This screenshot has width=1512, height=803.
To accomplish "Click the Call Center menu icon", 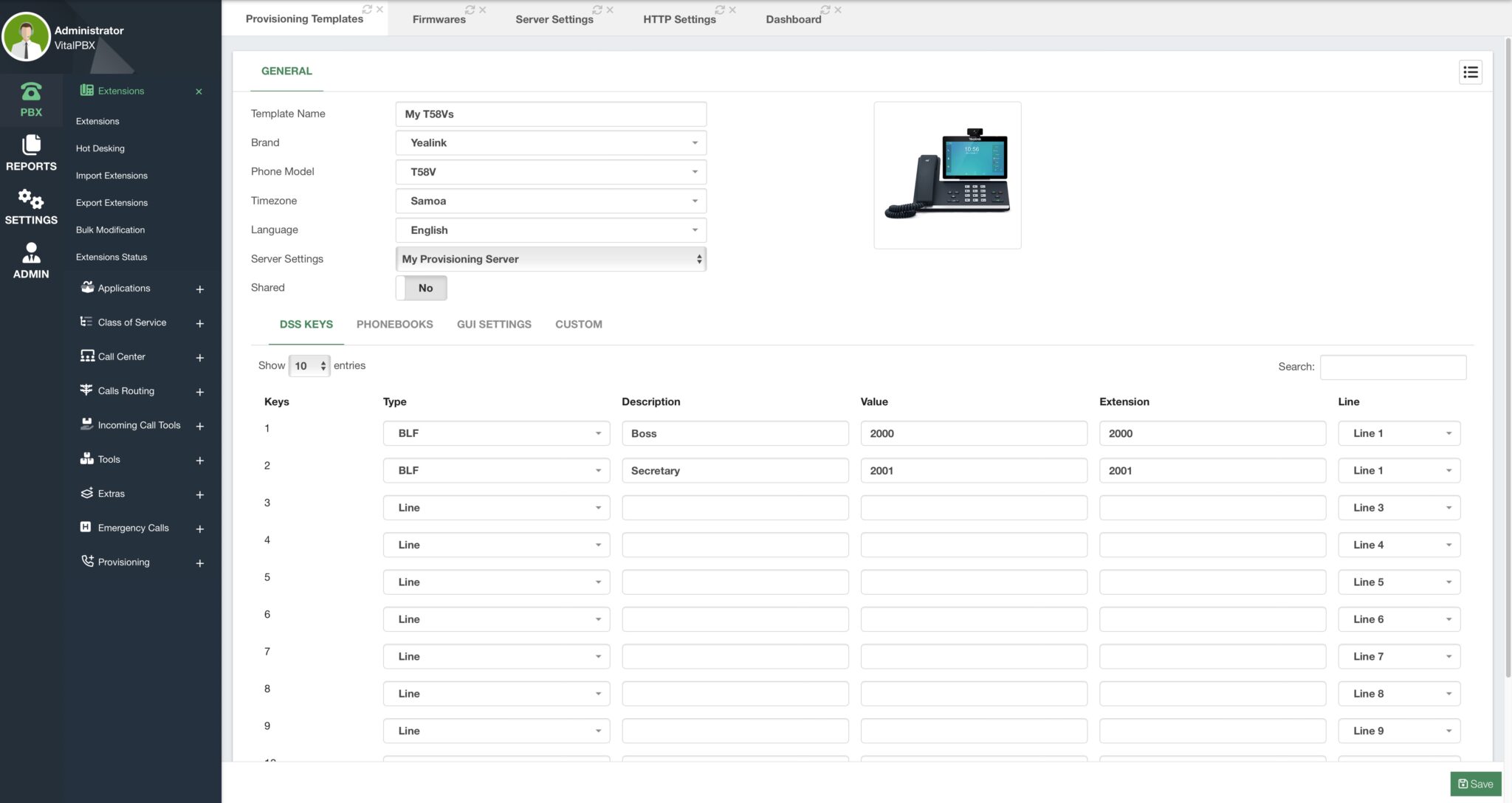I will (87, 356).
